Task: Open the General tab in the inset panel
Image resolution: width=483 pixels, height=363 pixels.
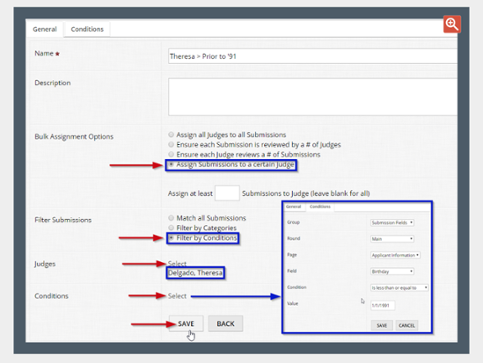Action: 293,207
